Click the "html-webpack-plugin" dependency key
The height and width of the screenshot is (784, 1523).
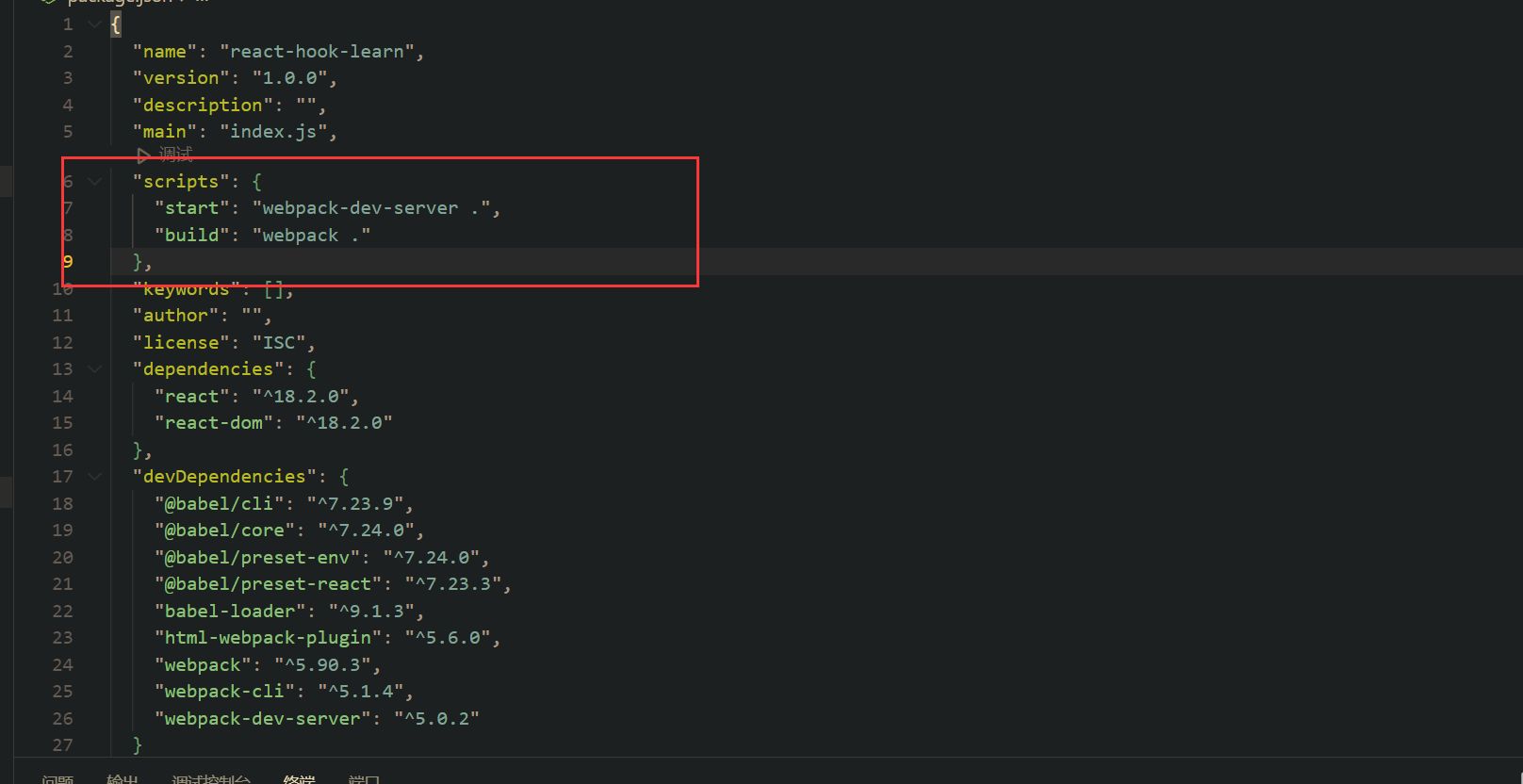[268, 638]
